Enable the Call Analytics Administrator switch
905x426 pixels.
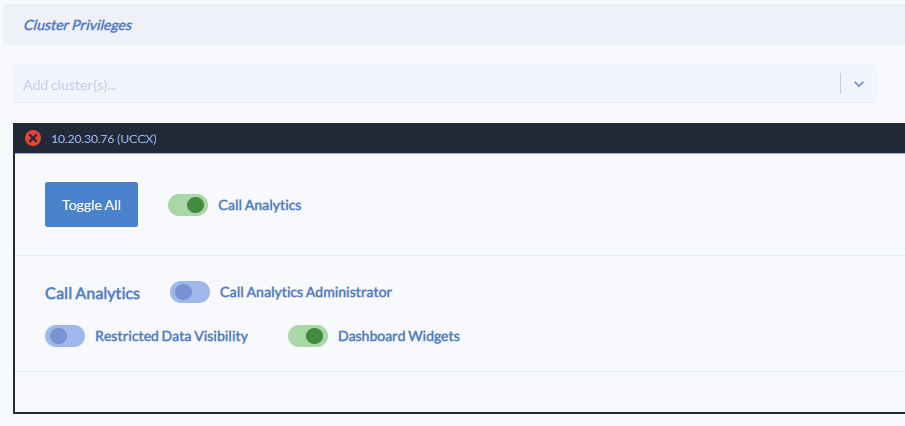[x=190, y=292]
